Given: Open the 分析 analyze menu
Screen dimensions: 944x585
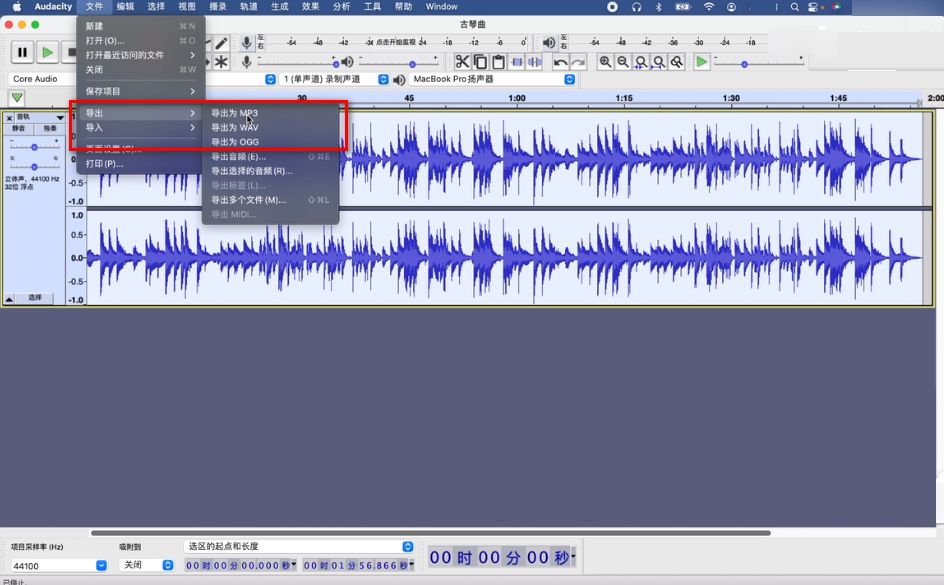Looking at the screenshot, I should click(341, 7).
